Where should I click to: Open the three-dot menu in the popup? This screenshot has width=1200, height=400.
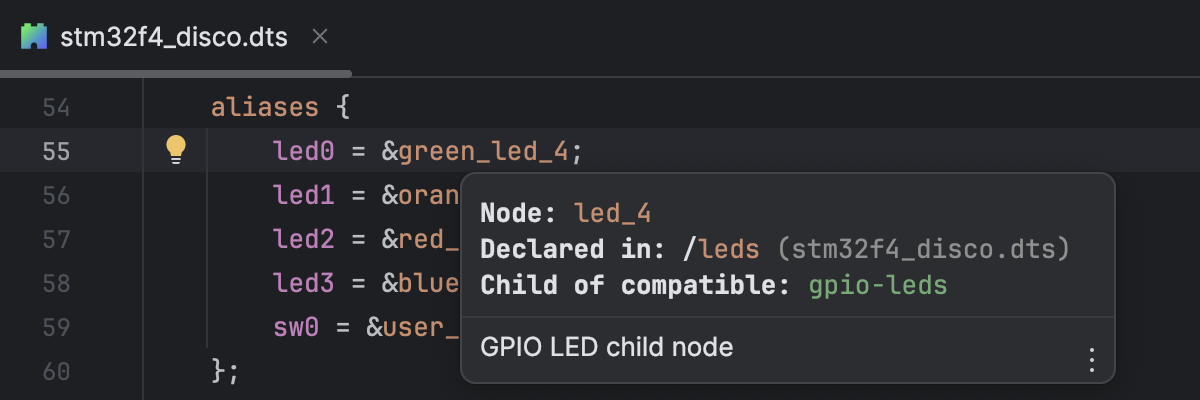click(x=1092, y=359)
